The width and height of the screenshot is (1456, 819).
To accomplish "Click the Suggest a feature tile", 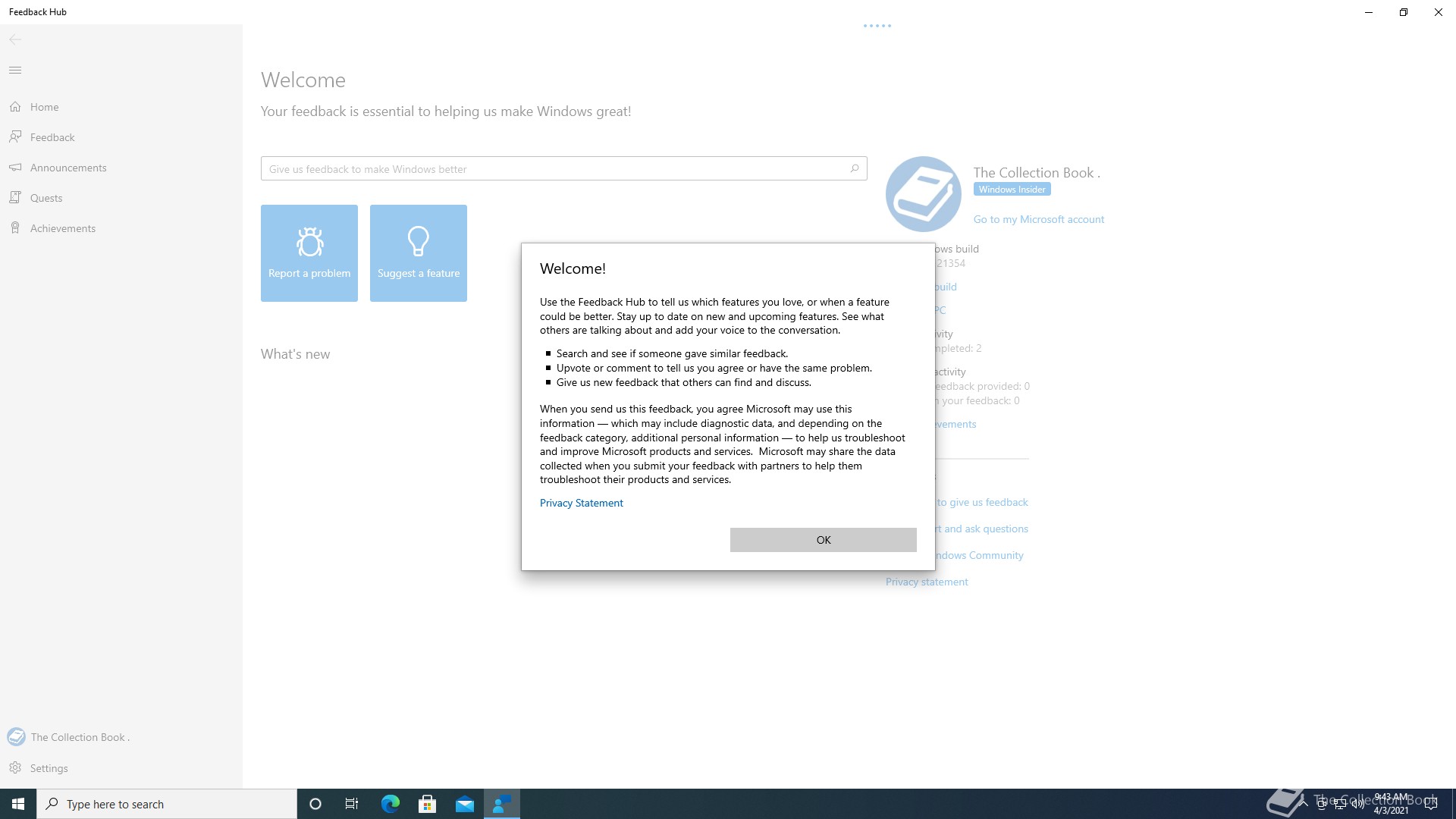I will 419,253.
